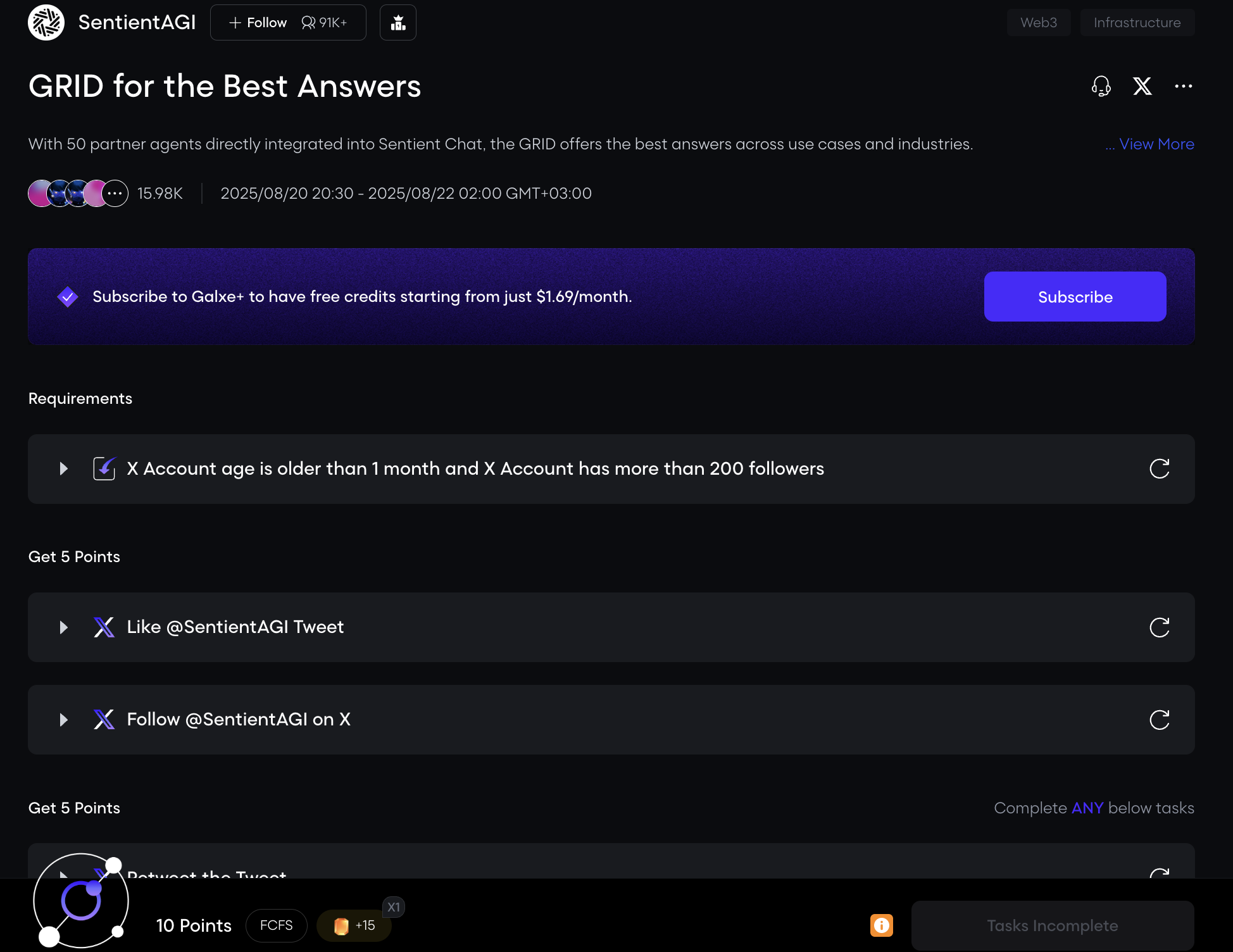
Task: Click the support headset icon
Action: pyautogui.click(x=1101, y=86)
